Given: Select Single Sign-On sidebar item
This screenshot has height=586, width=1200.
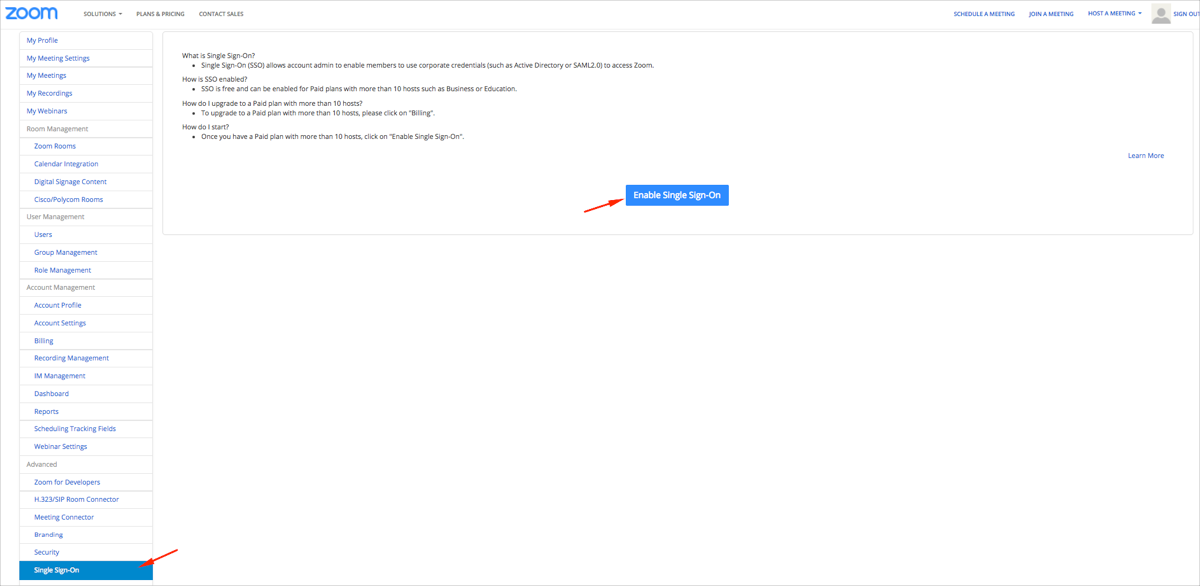Looking at the screenshot, I should pos(57,570).
